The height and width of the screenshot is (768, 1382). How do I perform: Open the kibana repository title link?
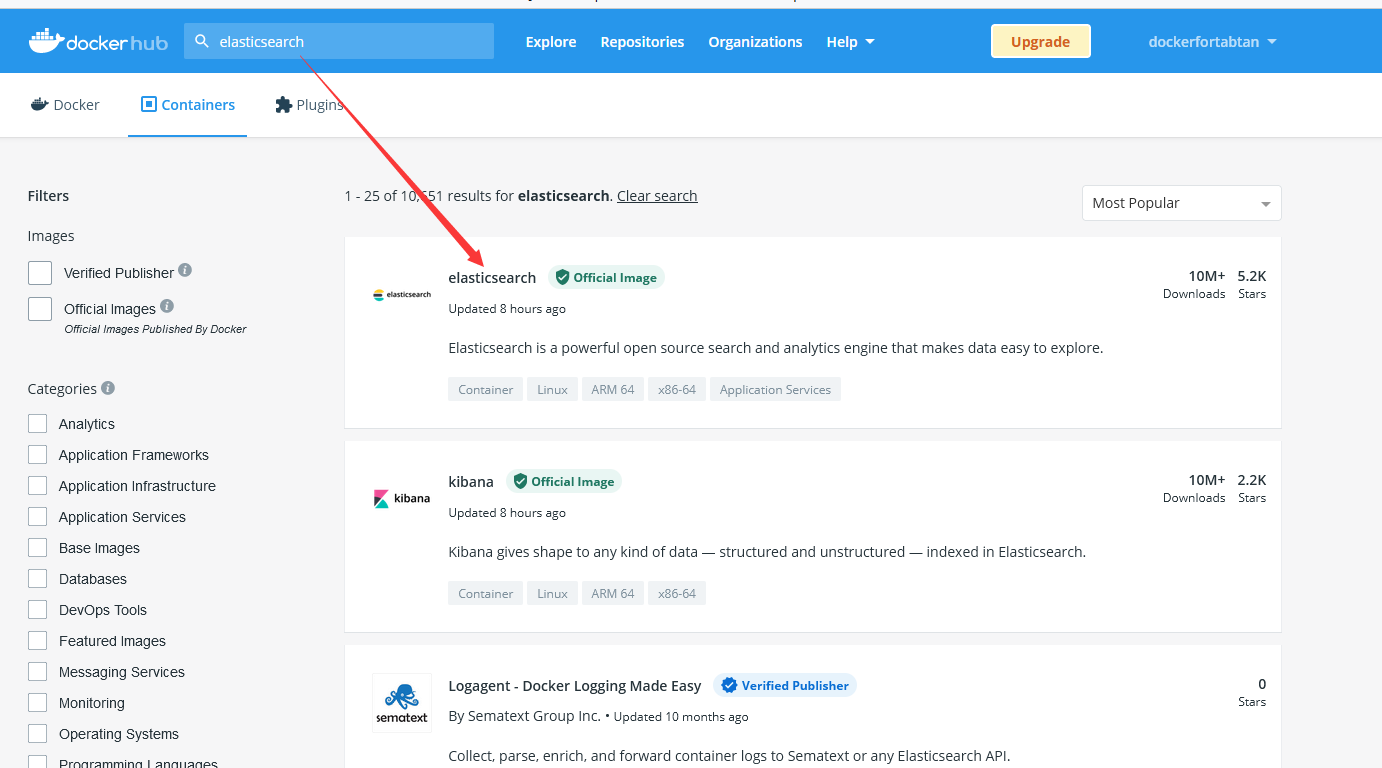click(x=471, y=481)
